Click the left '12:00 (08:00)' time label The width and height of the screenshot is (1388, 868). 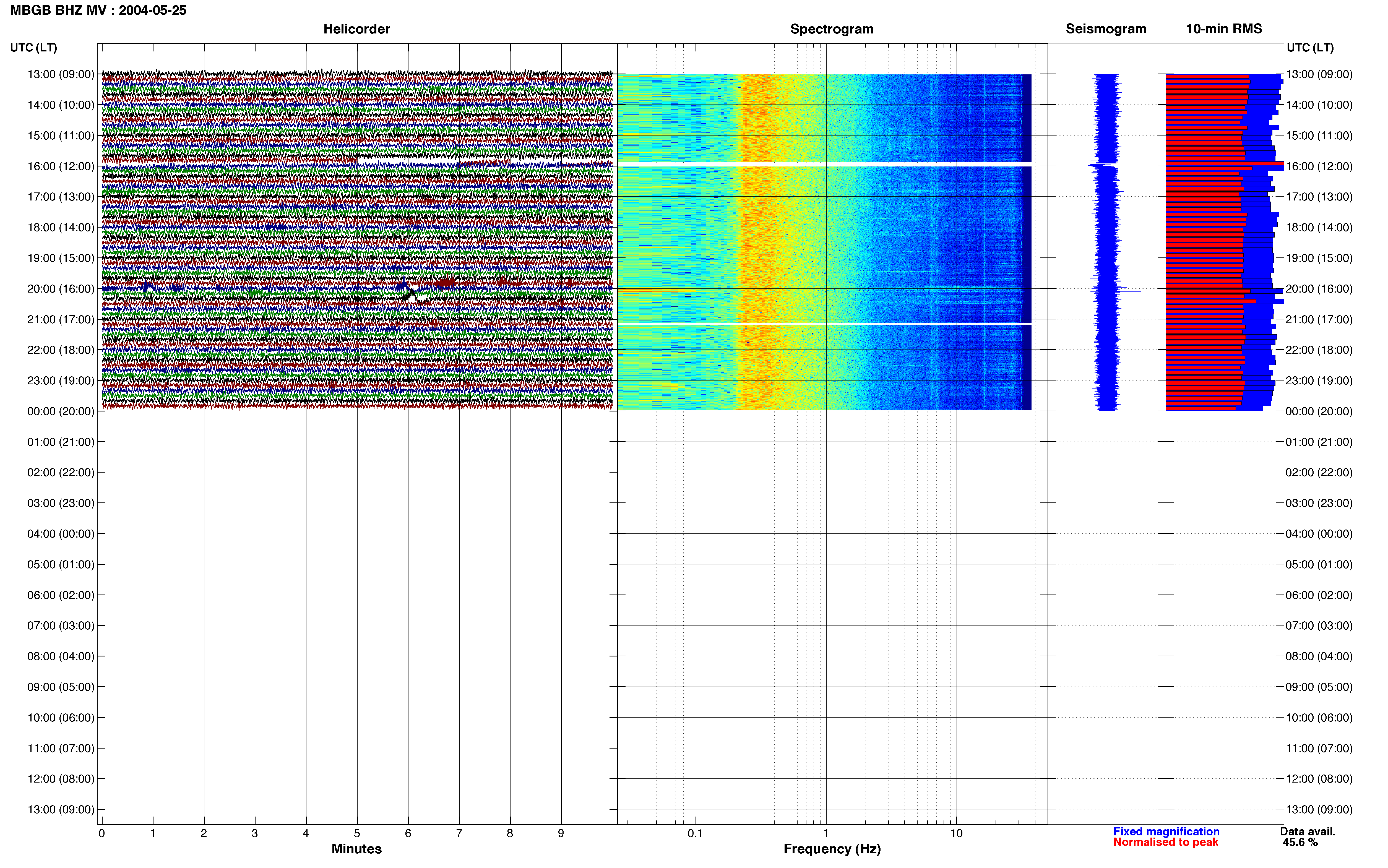pos(61,779)
